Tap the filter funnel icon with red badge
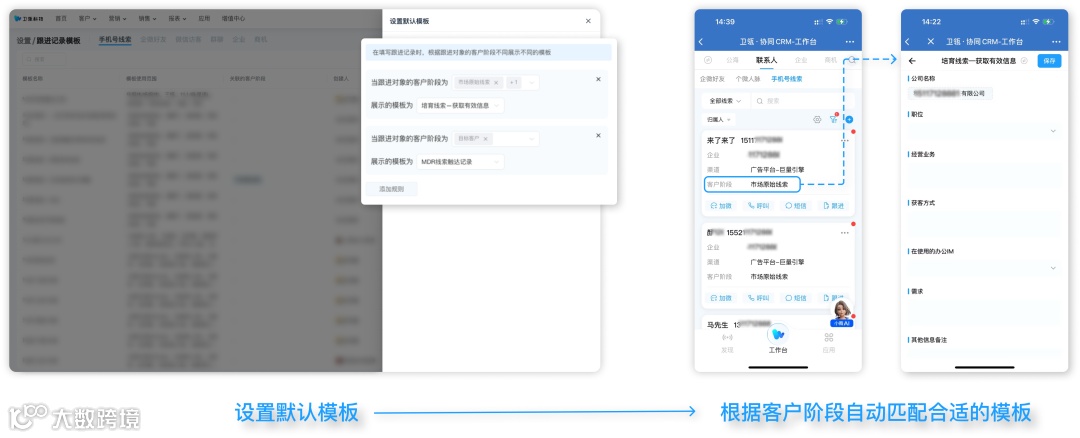This screenshot has width=1080, height=438. 833,119
